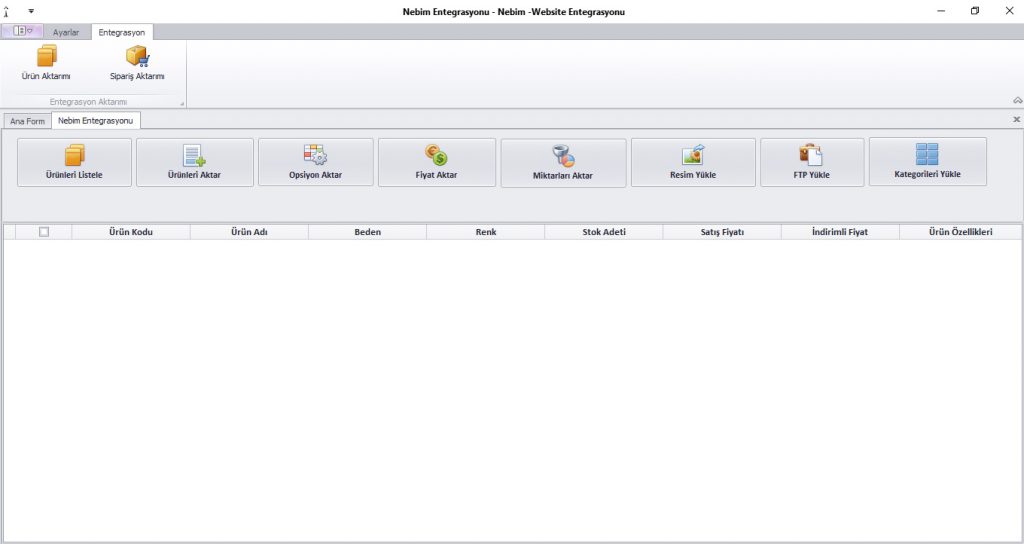Click the Ürün Özellikleri column header
Image resolution: width=1024 pixels, height=544 pixels.
tap(961, 232)
